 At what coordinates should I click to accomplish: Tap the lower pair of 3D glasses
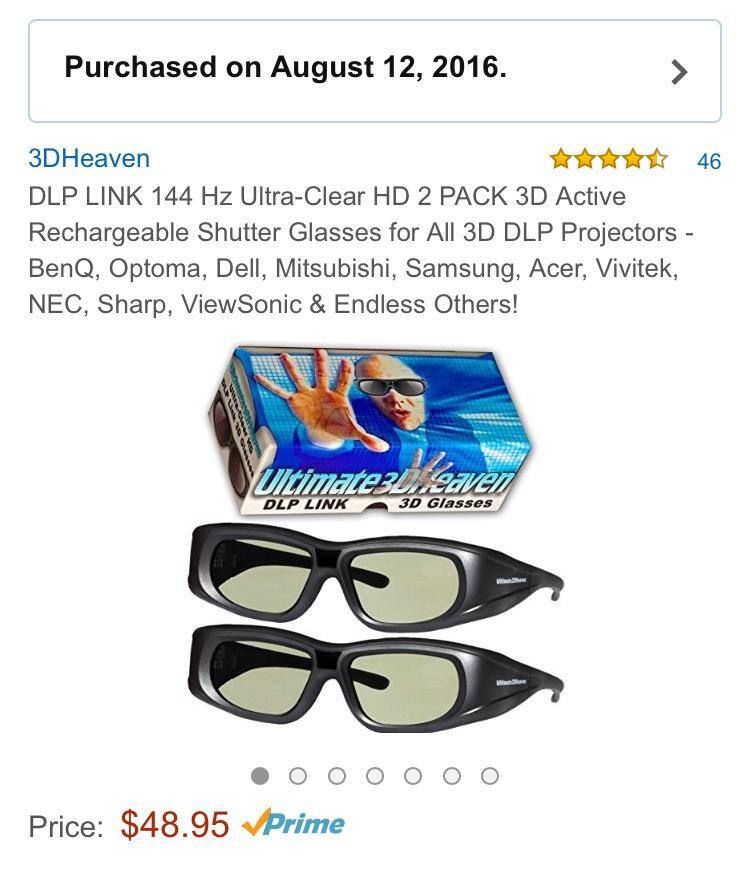point(375,677)
